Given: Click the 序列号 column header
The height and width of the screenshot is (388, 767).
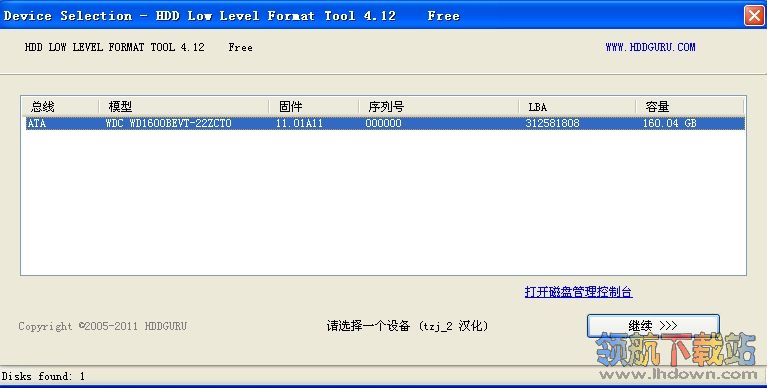Looking at the screenshot, I should [x=438, y=107].
